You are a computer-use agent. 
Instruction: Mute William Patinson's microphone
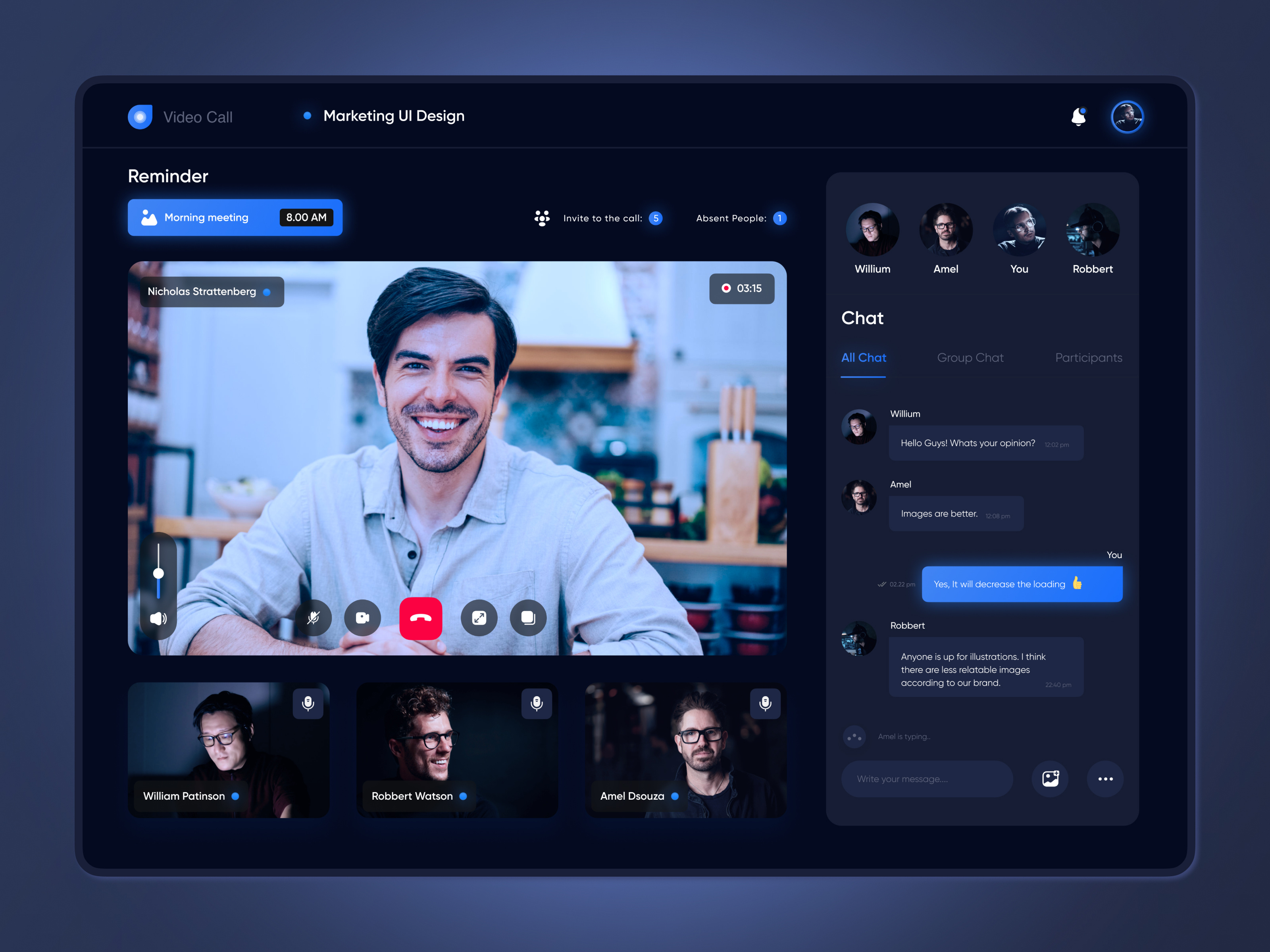pos(308,704)
